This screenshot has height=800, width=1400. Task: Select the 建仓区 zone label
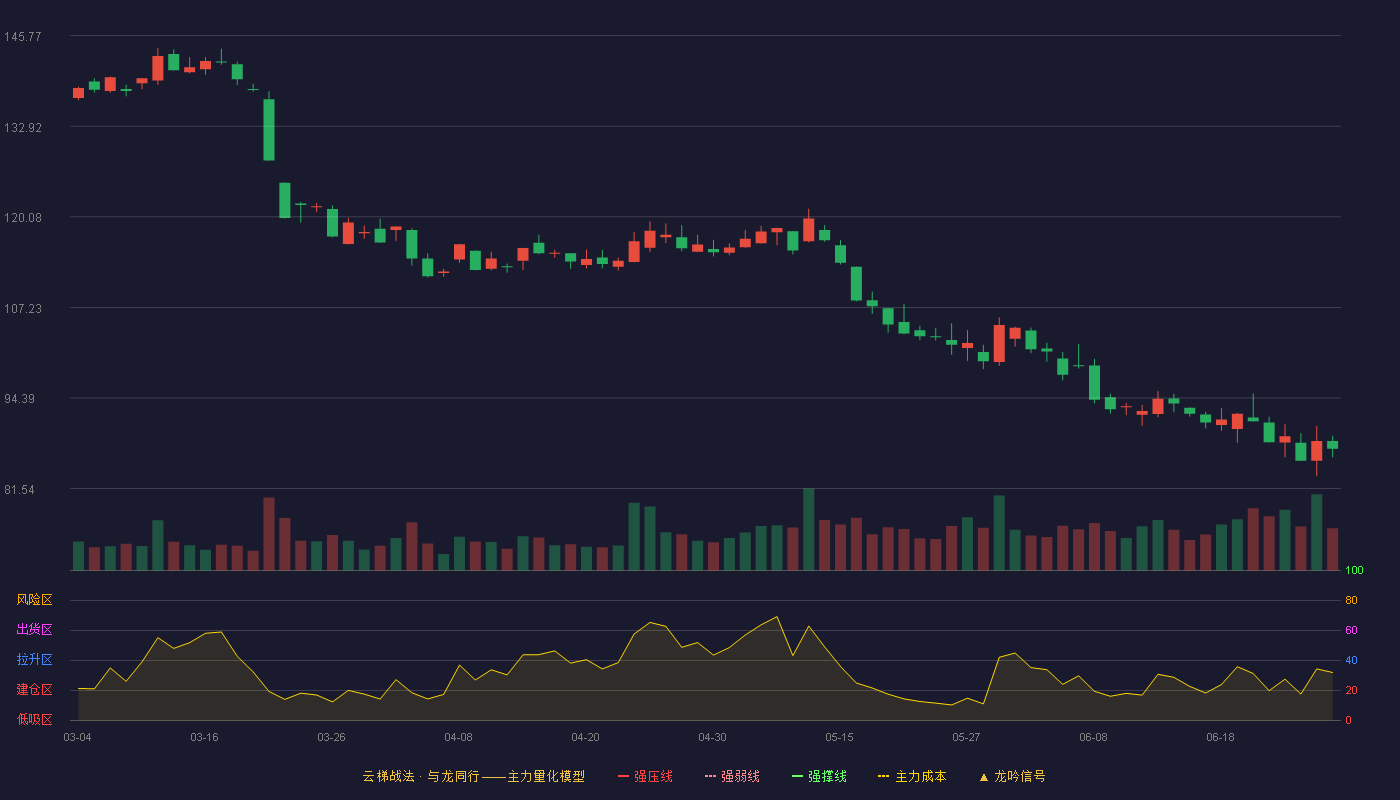click(34, 690)
